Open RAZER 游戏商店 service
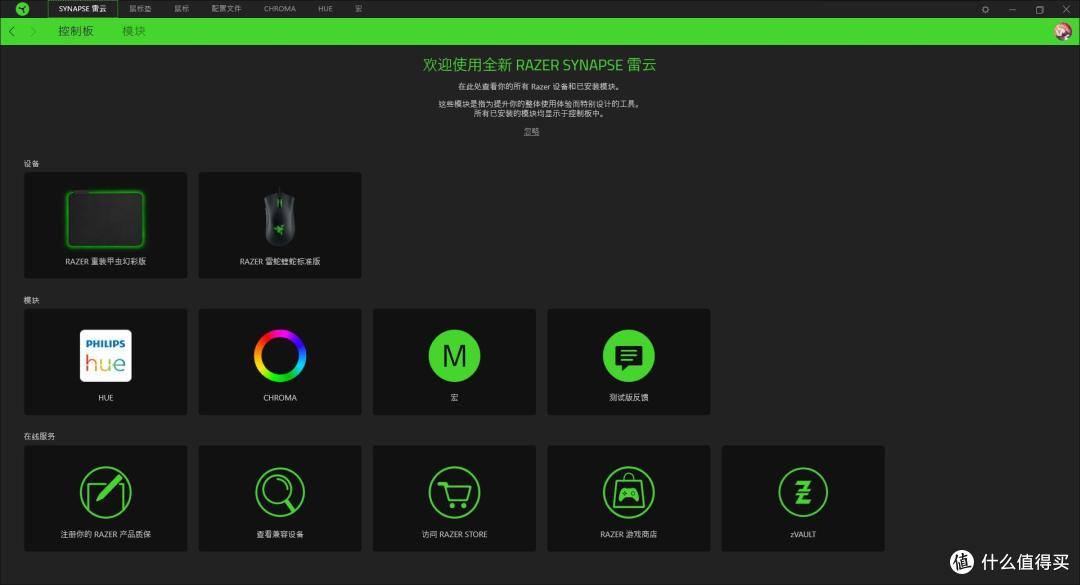The image size is (1080, 585). click(628, 498)
